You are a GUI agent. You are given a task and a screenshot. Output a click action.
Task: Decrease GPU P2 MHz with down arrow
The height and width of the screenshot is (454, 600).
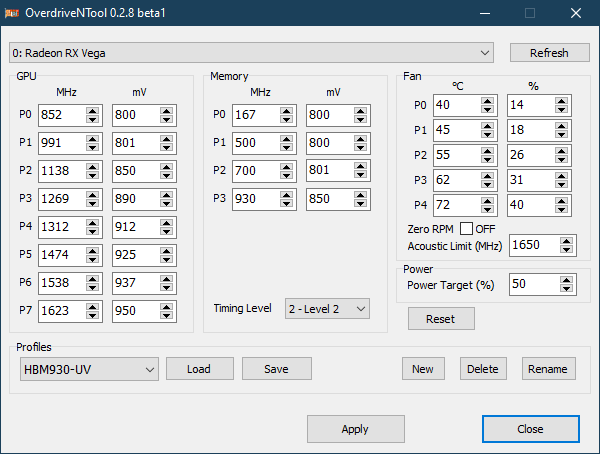coord(92,176)
